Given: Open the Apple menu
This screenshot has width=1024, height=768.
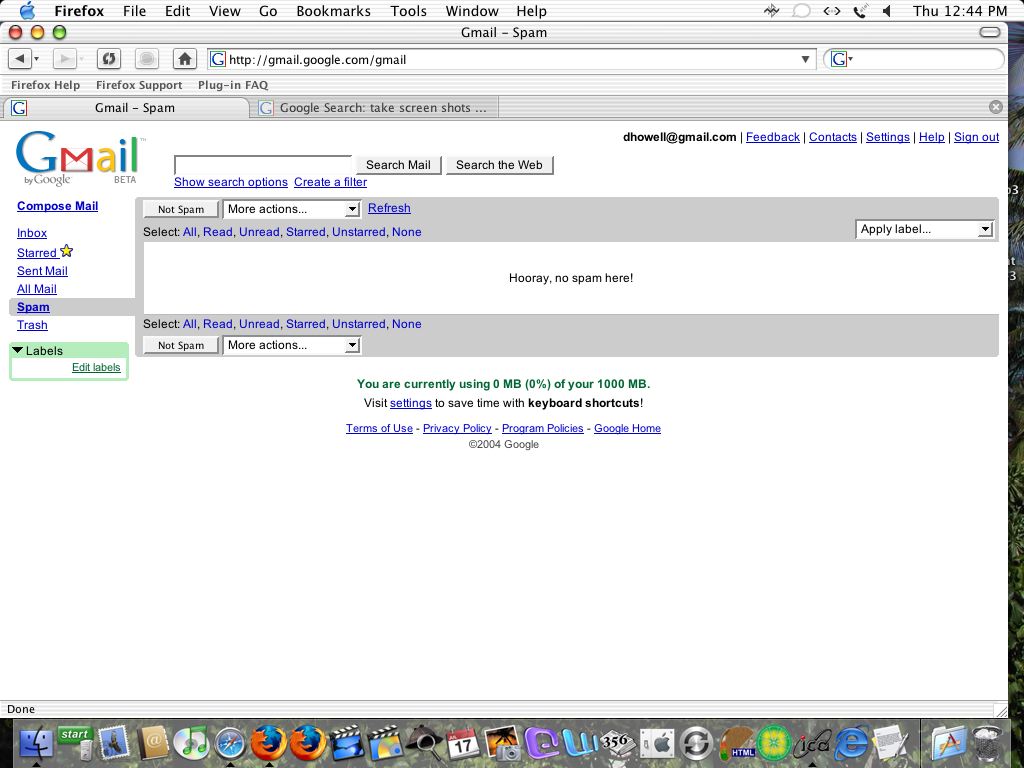Looking at the screenshot, I should [x=27, y=10].
